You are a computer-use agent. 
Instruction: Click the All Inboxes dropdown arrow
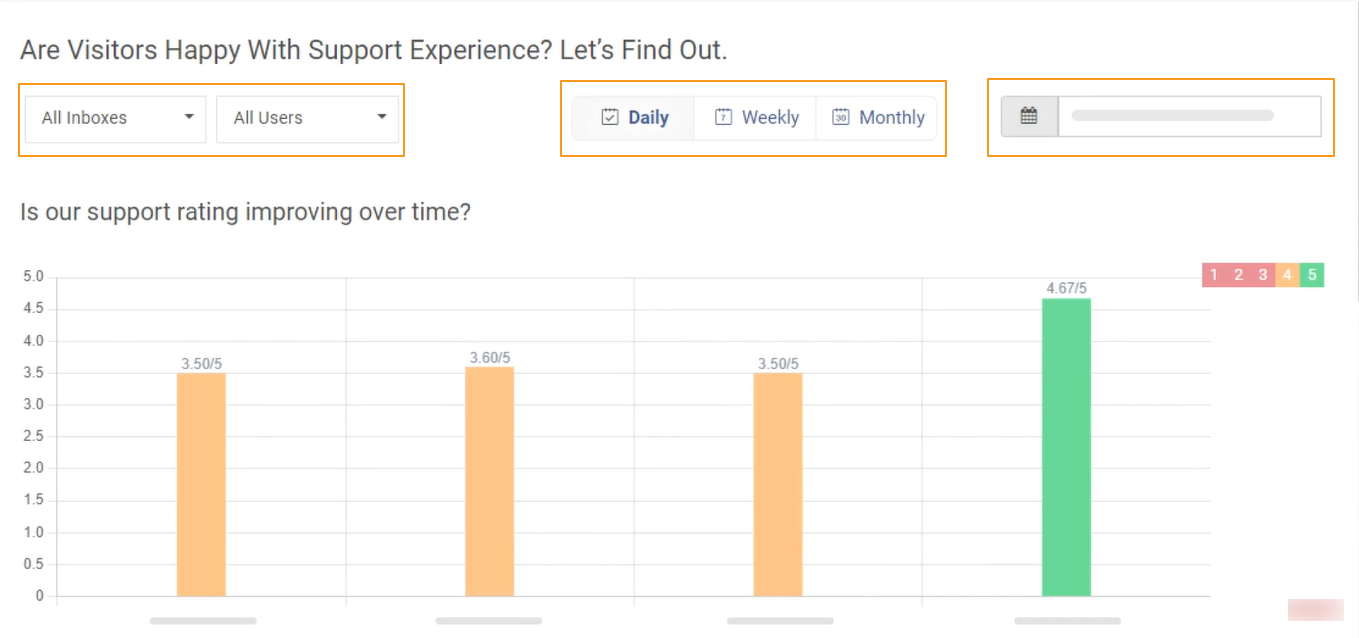coord(189,117)
